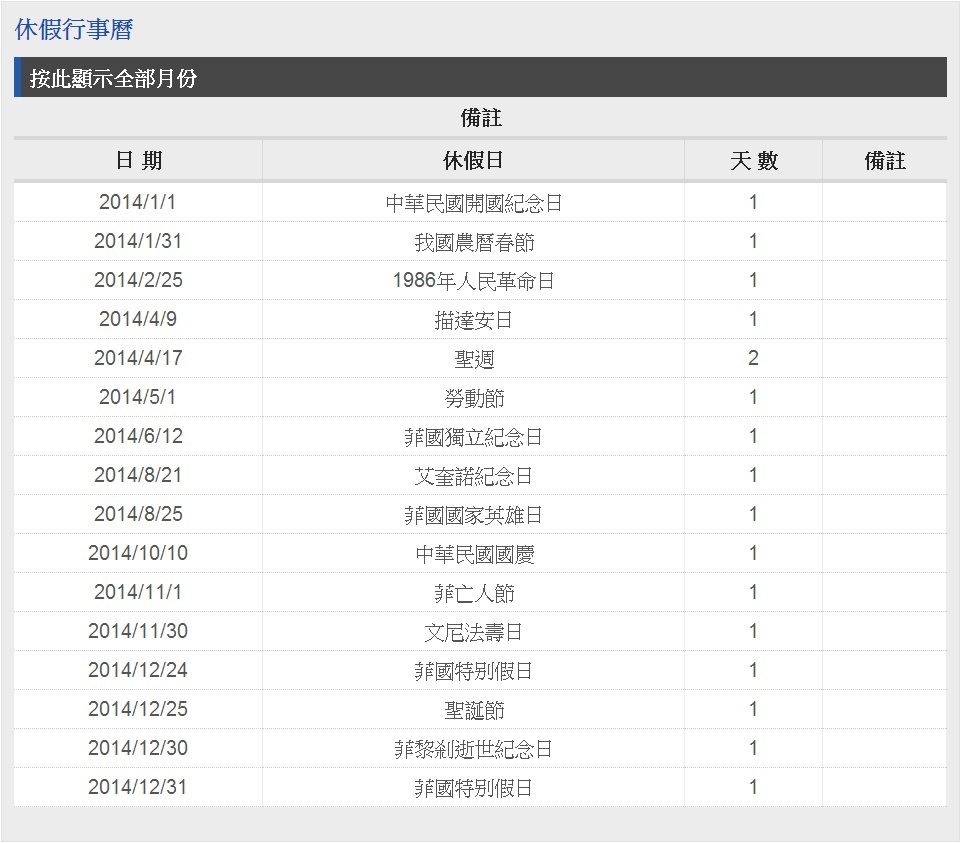Select the 中華民國國慶 row
This screenshot has height=843, width=960.
pos(472,552)
